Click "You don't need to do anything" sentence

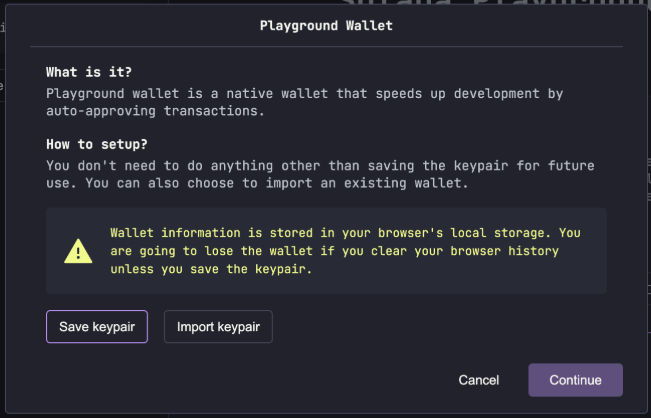pos(161,165)
